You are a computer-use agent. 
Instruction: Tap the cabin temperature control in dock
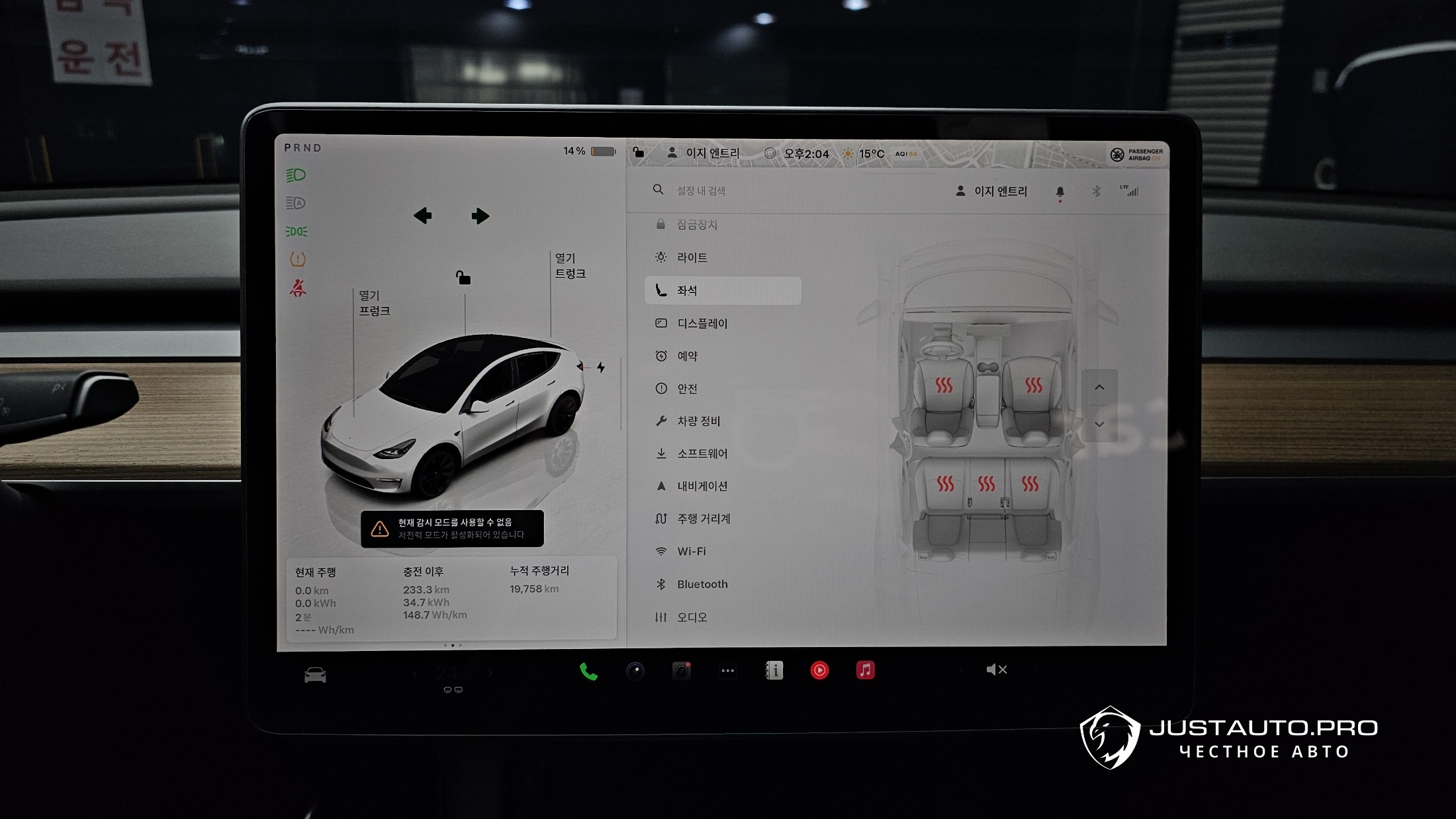click(x=452, y=674)
